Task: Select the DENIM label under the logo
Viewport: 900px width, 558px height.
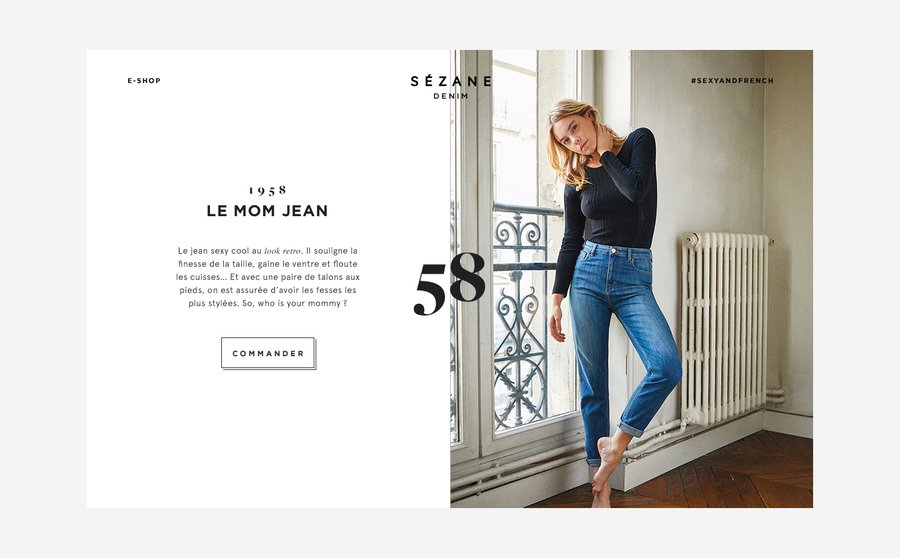Action: [451, 96]
